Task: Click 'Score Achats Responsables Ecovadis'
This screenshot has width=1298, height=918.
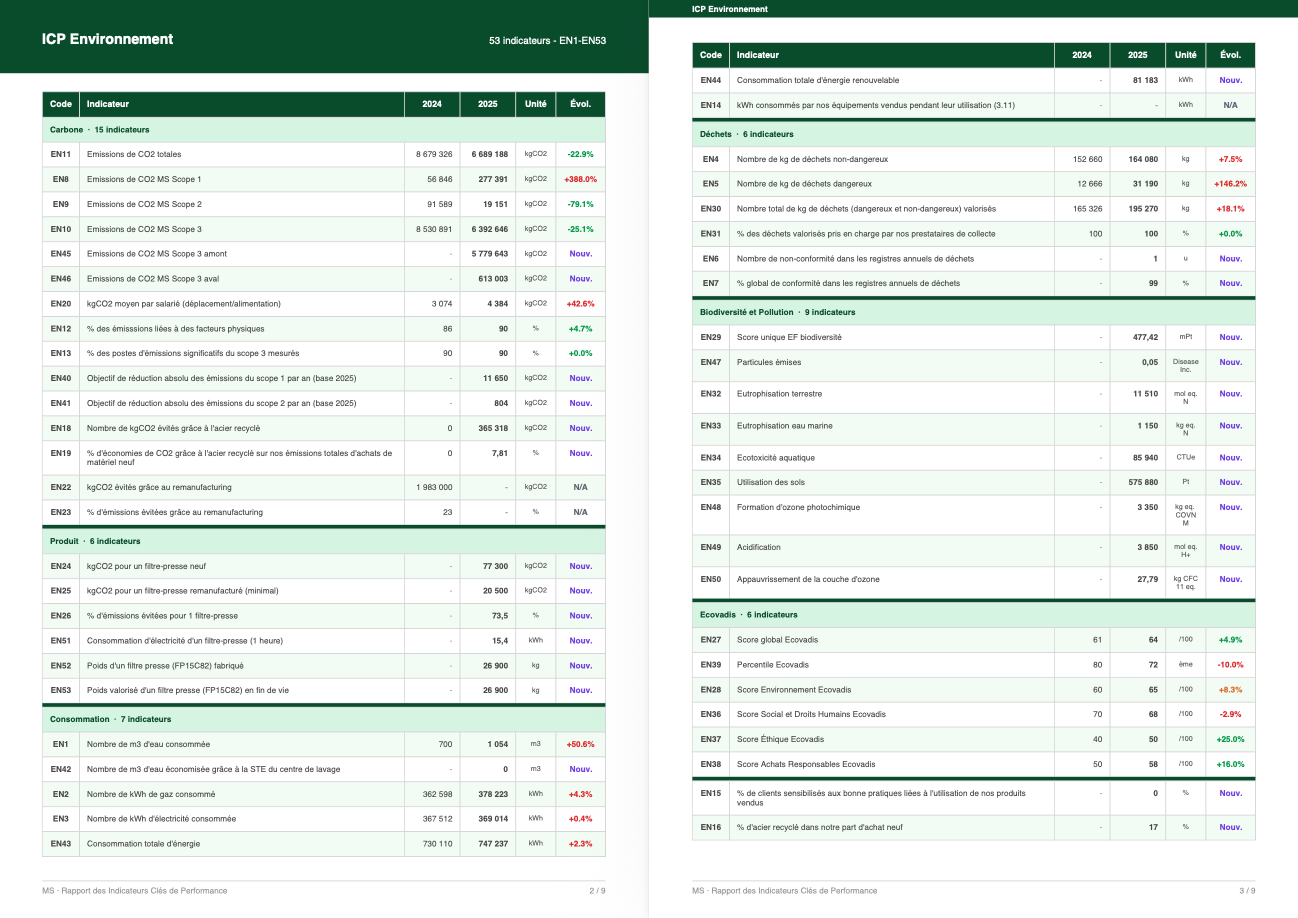Action: [x=806, y=764]
